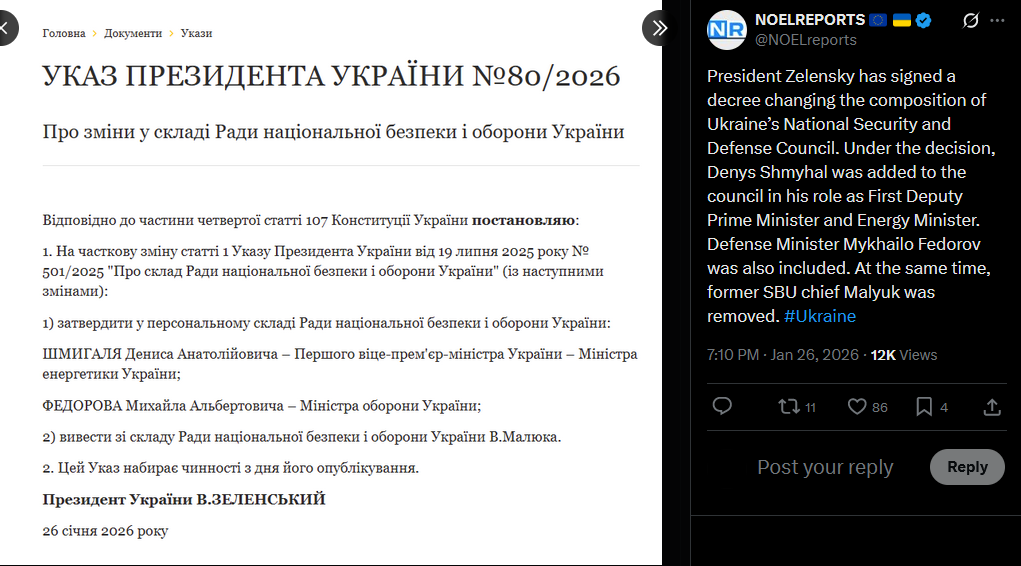Click the Головна breadcrumb in the image
Image resolution: width=1021 pixels, height=566 pixels.
click(64, 33)
